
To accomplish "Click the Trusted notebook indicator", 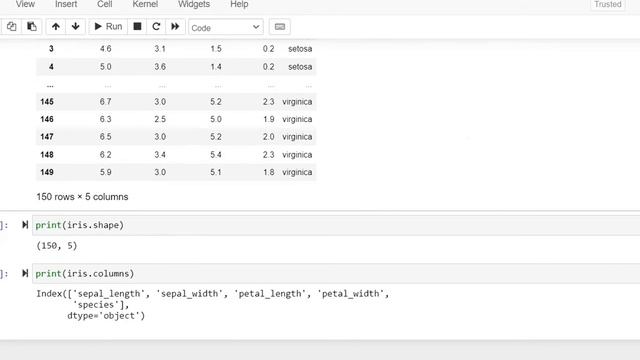I will tap(608, 4).
